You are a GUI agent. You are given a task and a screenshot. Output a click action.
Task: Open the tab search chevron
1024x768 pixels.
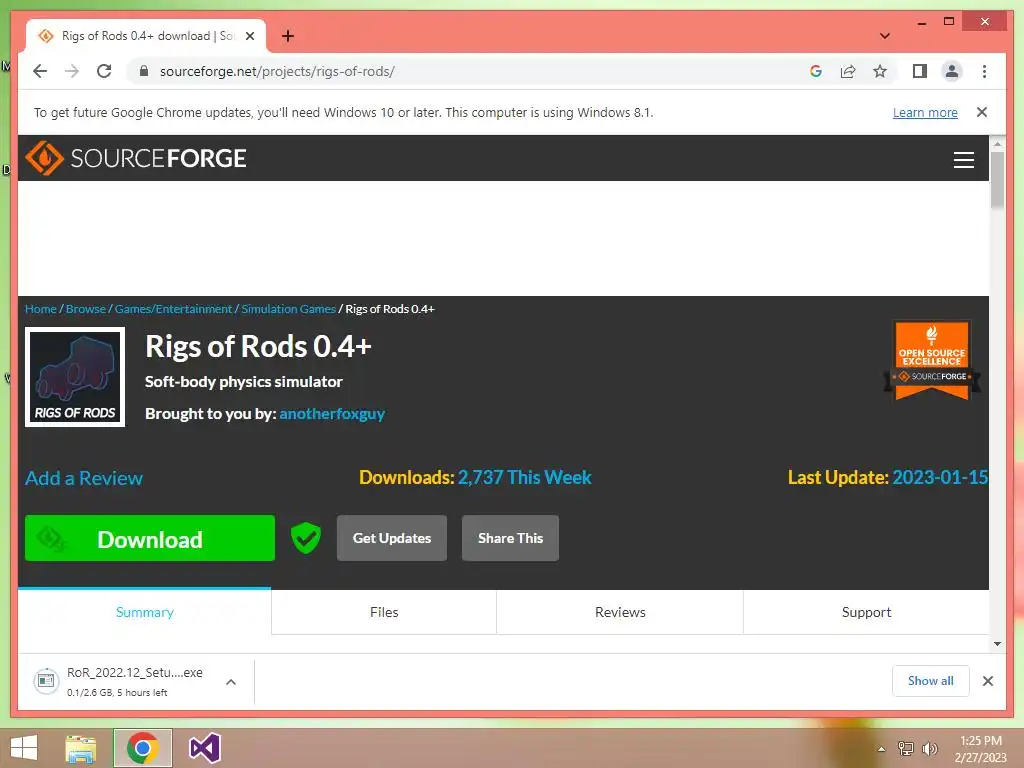(884, 36)
